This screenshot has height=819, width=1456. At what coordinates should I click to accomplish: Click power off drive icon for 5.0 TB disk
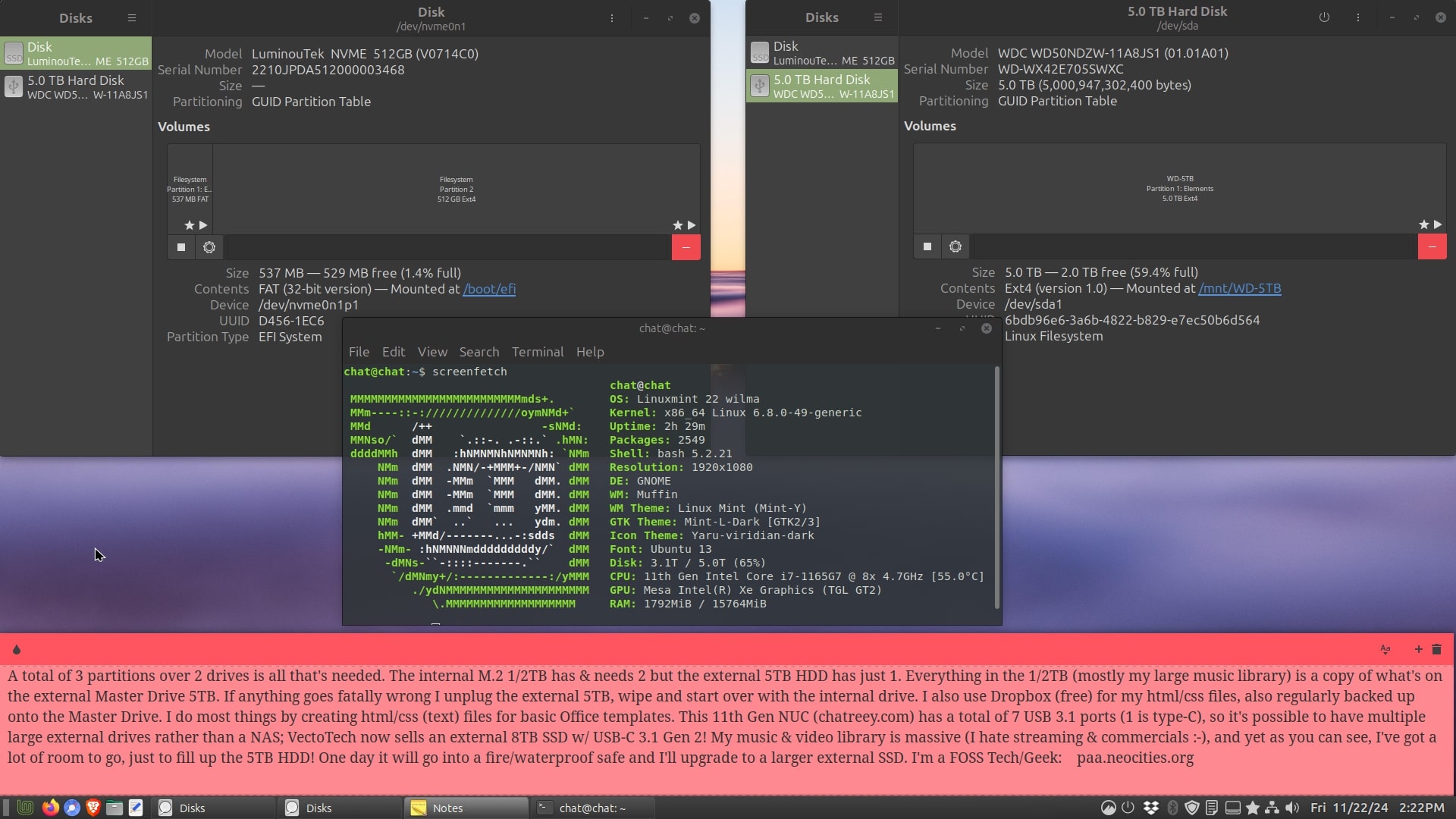1324,17
